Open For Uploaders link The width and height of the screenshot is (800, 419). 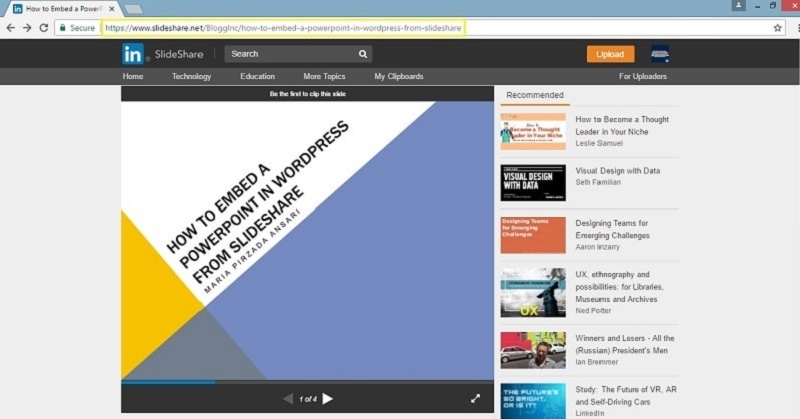(x=643, y=76)
